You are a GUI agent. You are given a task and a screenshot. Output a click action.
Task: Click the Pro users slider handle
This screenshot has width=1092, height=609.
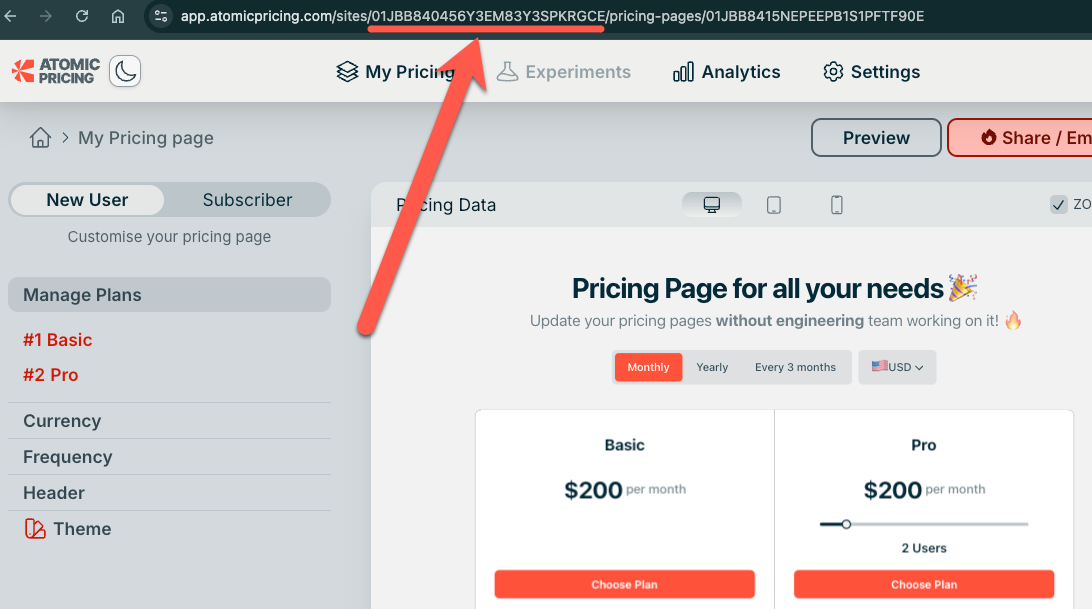(x=846, y=524)
